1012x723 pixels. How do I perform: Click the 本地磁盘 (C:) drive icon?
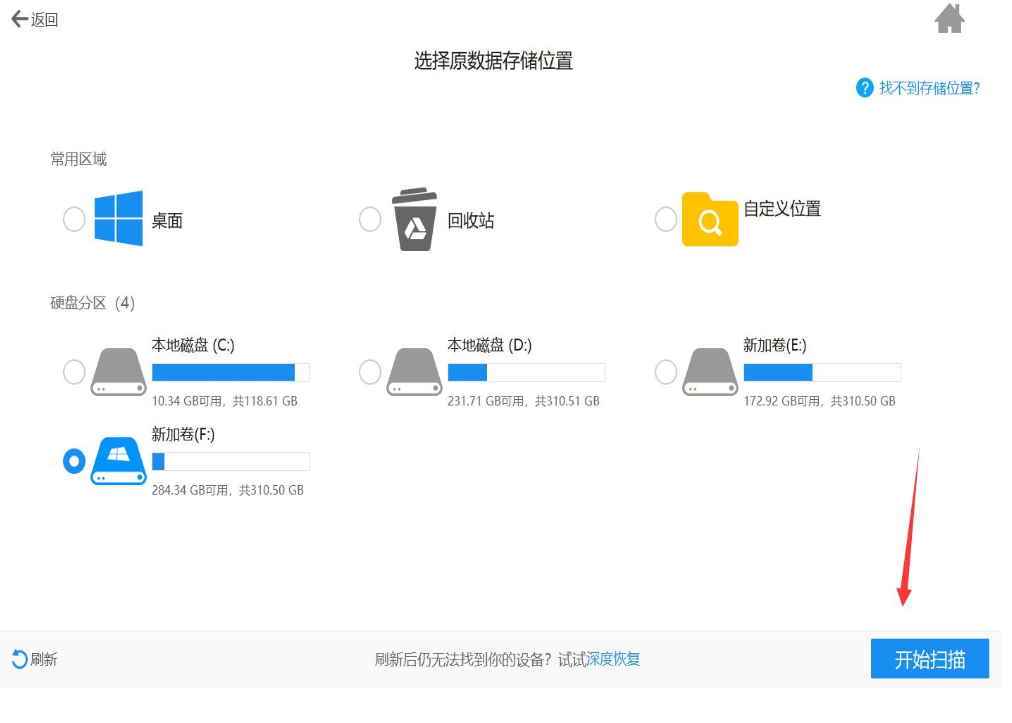(x=118, y=372)
